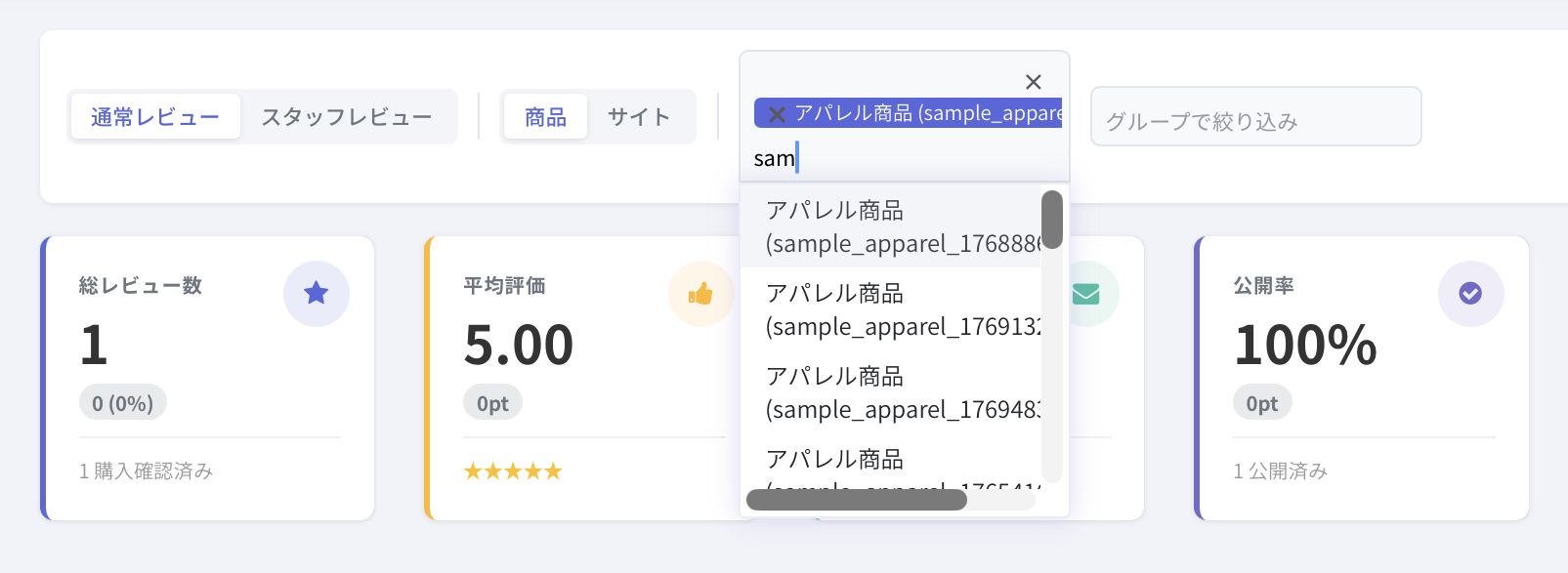Switch to スタッフレビュー mode

point(346,117)
